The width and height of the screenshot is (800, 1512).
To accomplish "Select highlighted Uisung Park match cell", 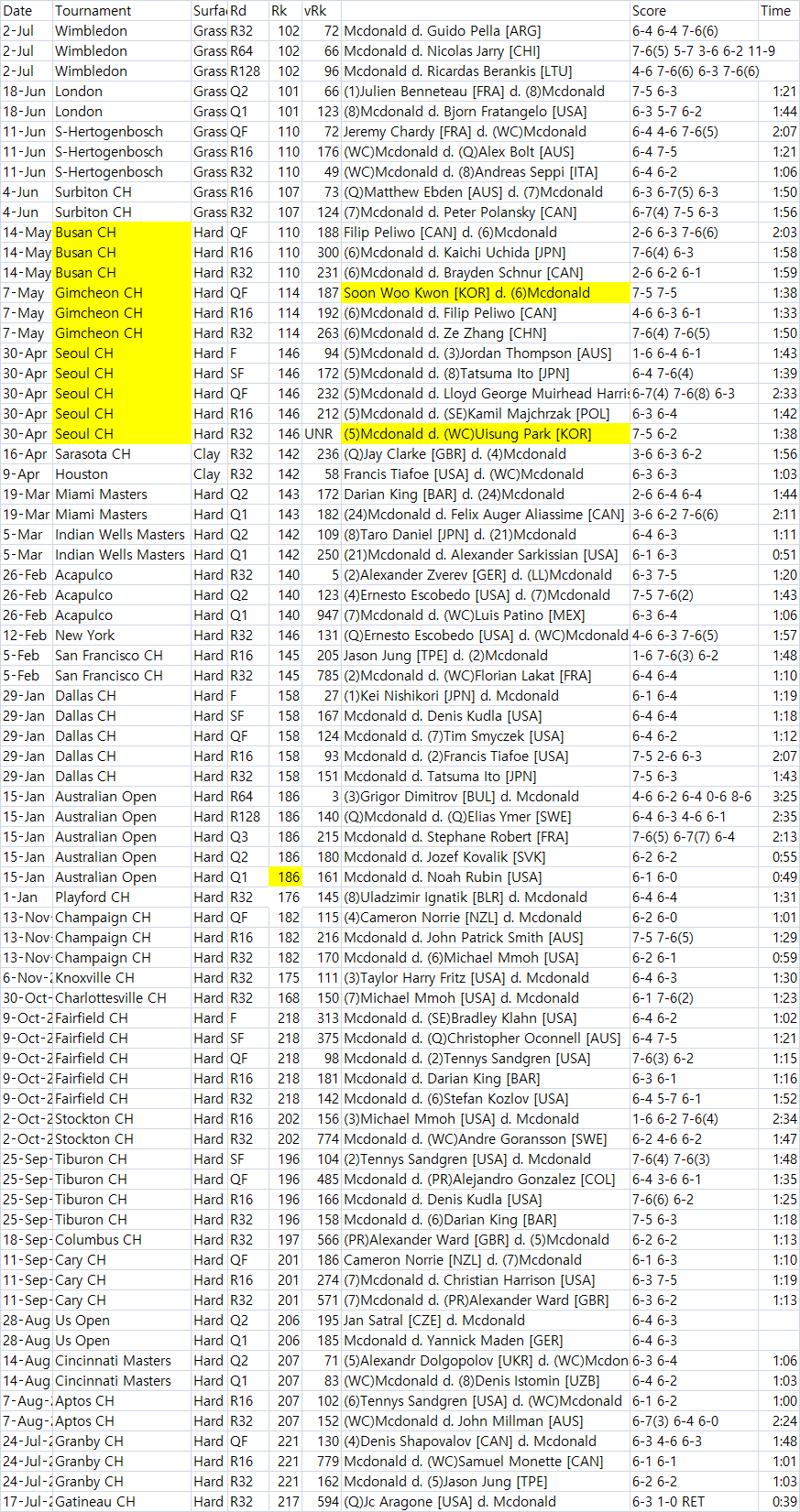I will coord(486,433).
